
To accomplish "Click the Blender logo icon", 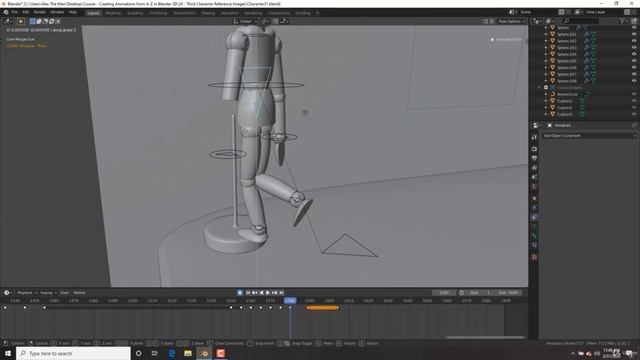I will [6, 12].
